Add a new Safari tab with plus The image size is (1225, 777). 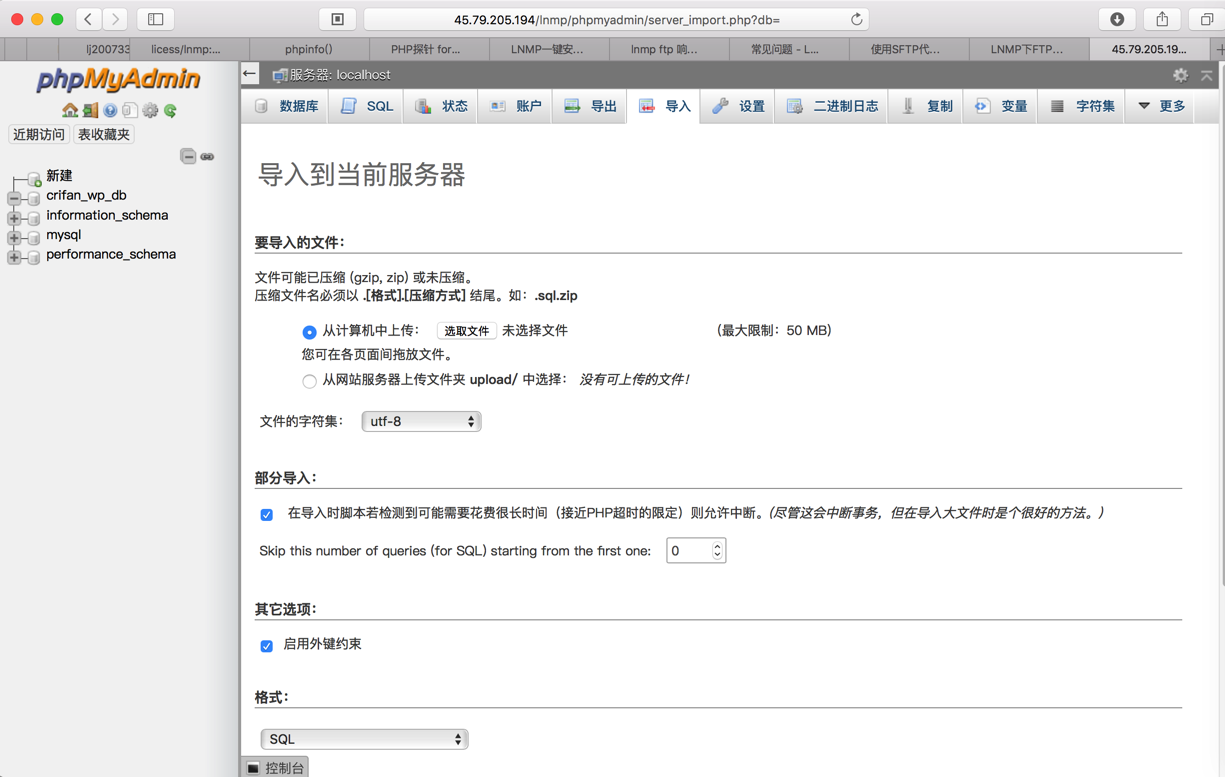tap(1218, 49)
